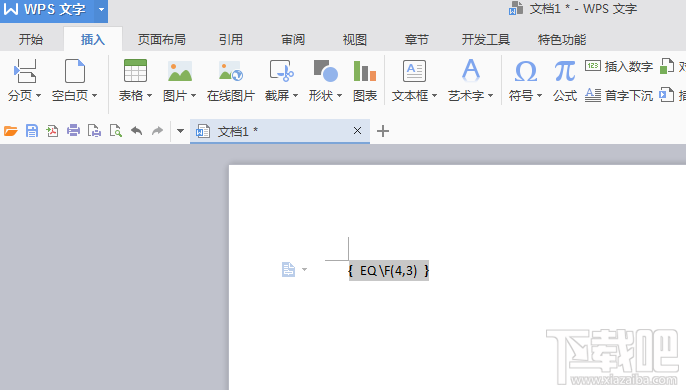Click the 首字下沉 drop cap button

pos(619,95)
